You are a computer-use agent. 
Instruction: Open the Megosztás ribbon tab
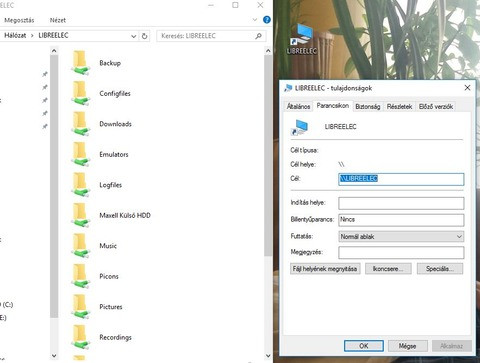[x=19, y=20]
